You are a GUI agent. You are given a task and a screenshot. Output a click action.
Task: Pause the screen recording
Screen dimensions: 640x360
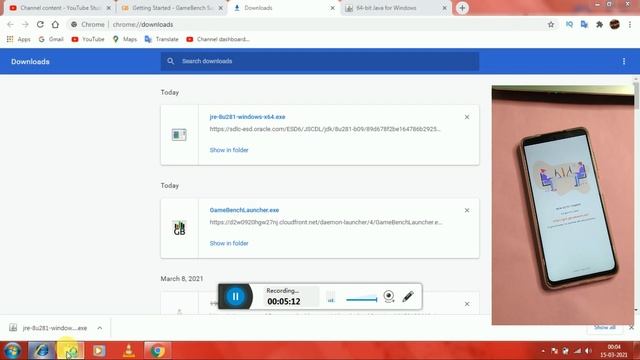[x=236, y=296]
